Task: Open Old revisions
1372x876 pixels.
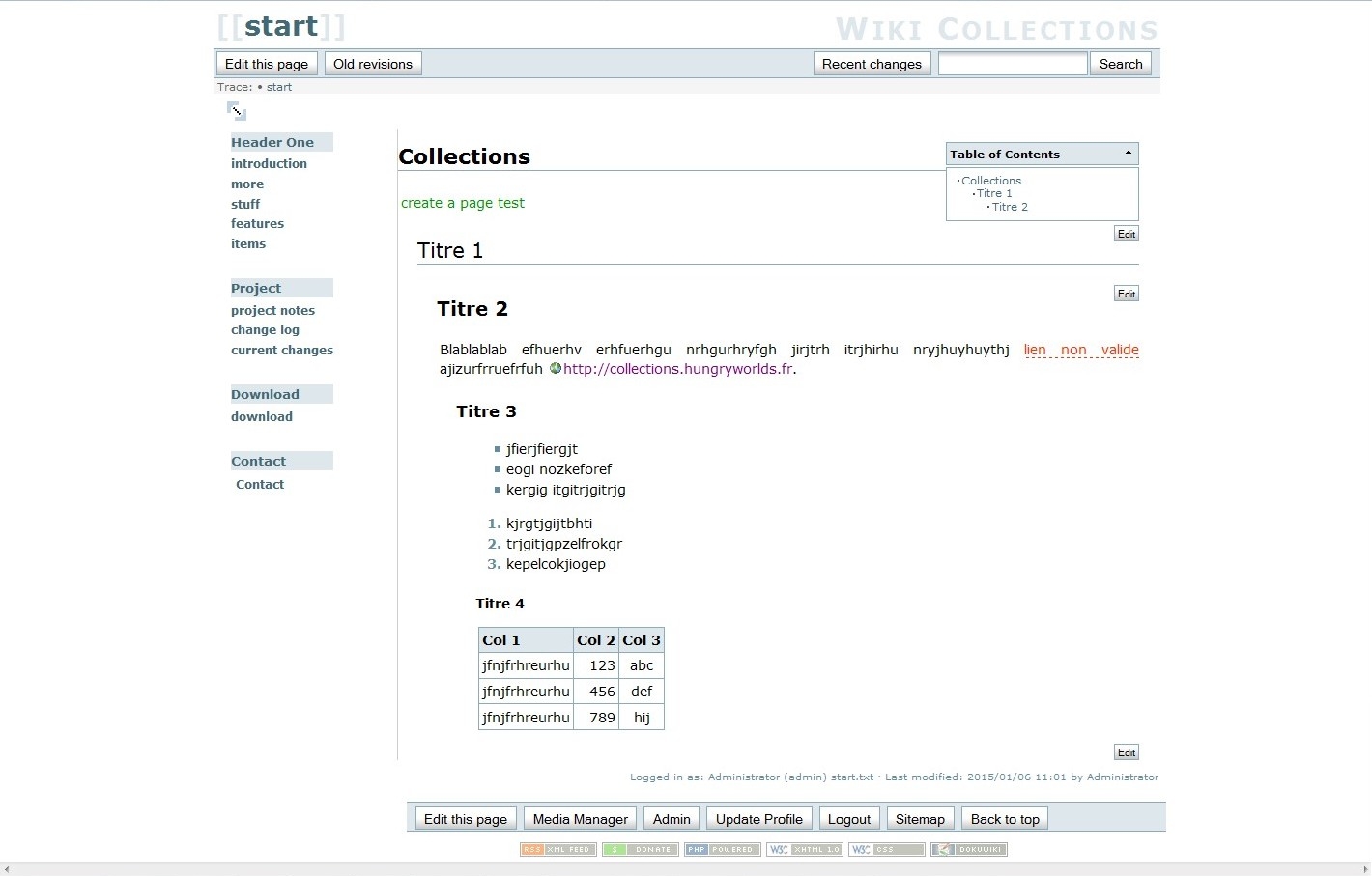Action: (373, 64)
